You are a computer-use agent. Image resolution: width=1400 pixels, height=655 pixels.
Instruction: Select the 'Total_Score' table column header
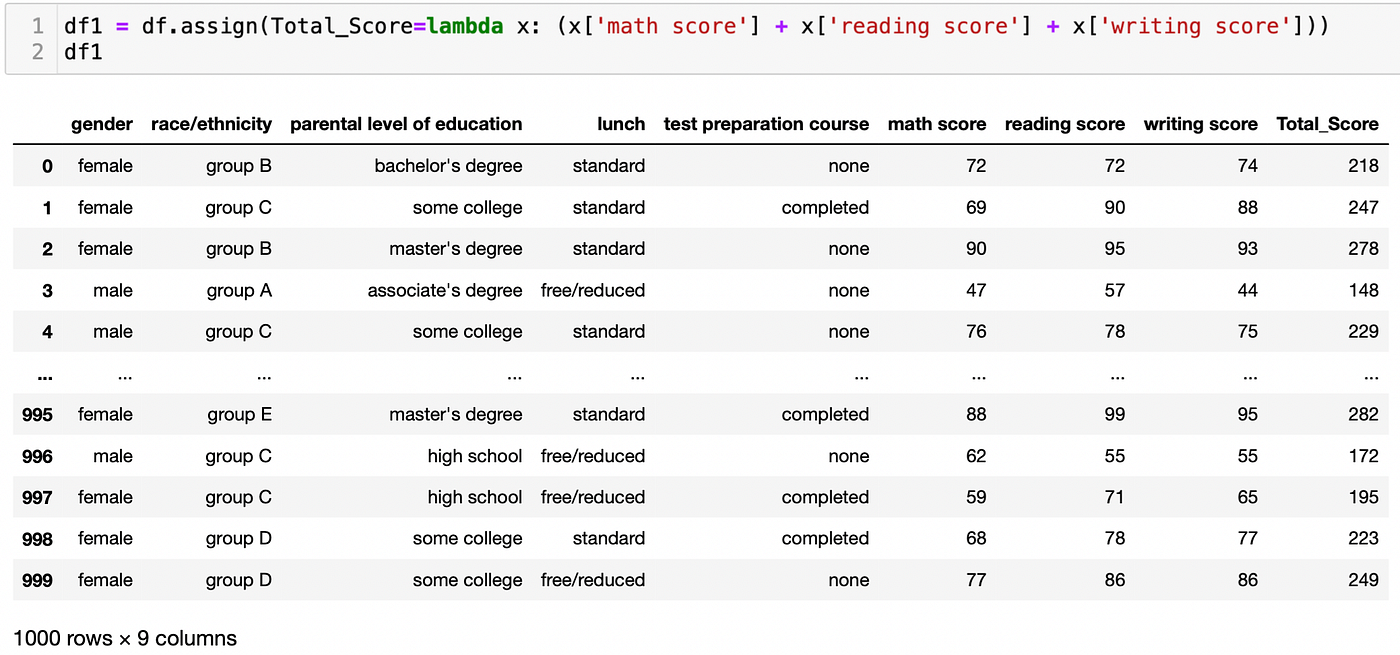tap(1327, 124)
